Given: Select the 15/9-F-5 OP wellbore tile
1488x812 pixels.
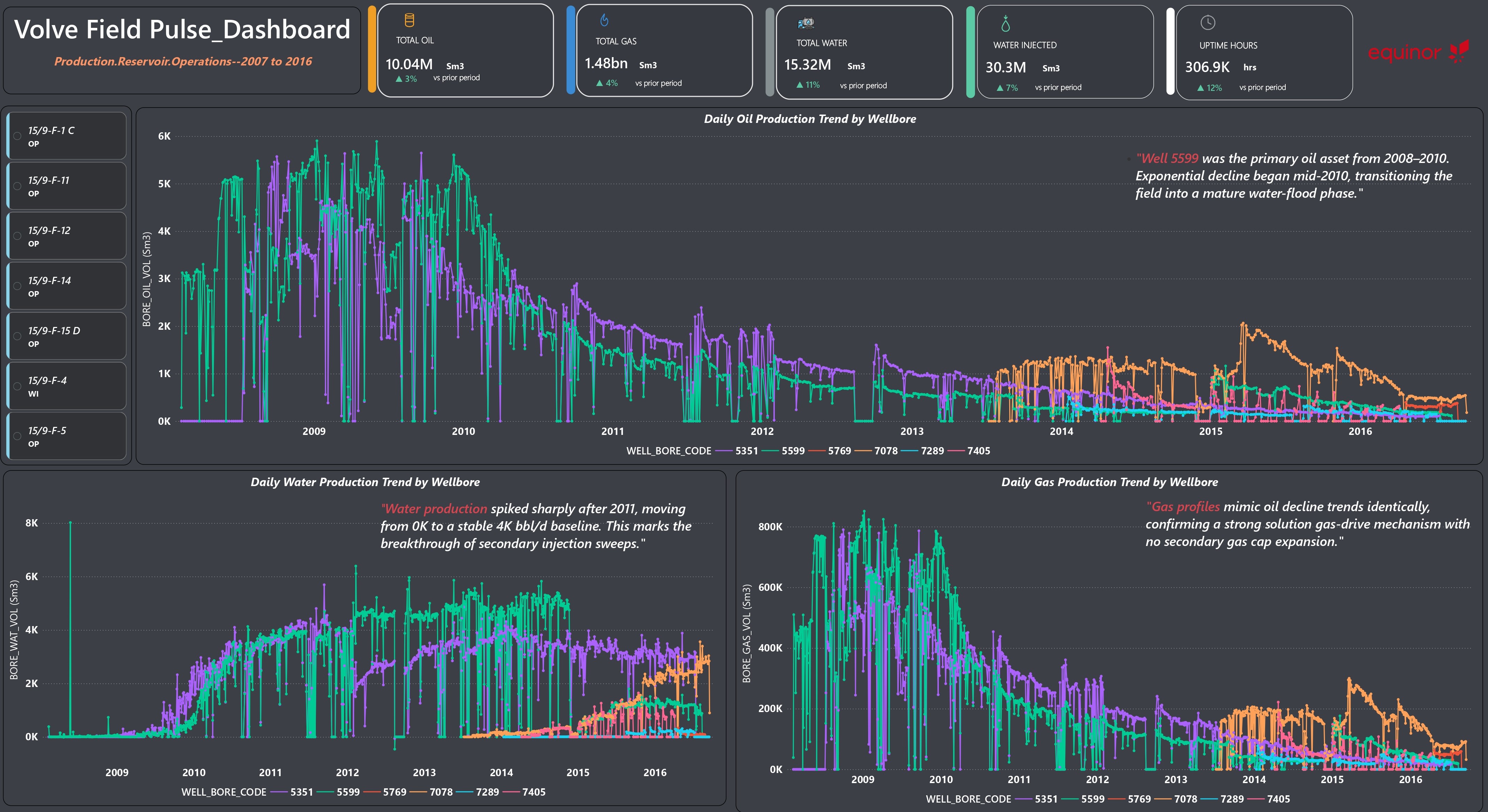Looking at the screenshot, I should pyautogui.click(x=67, y=436).
